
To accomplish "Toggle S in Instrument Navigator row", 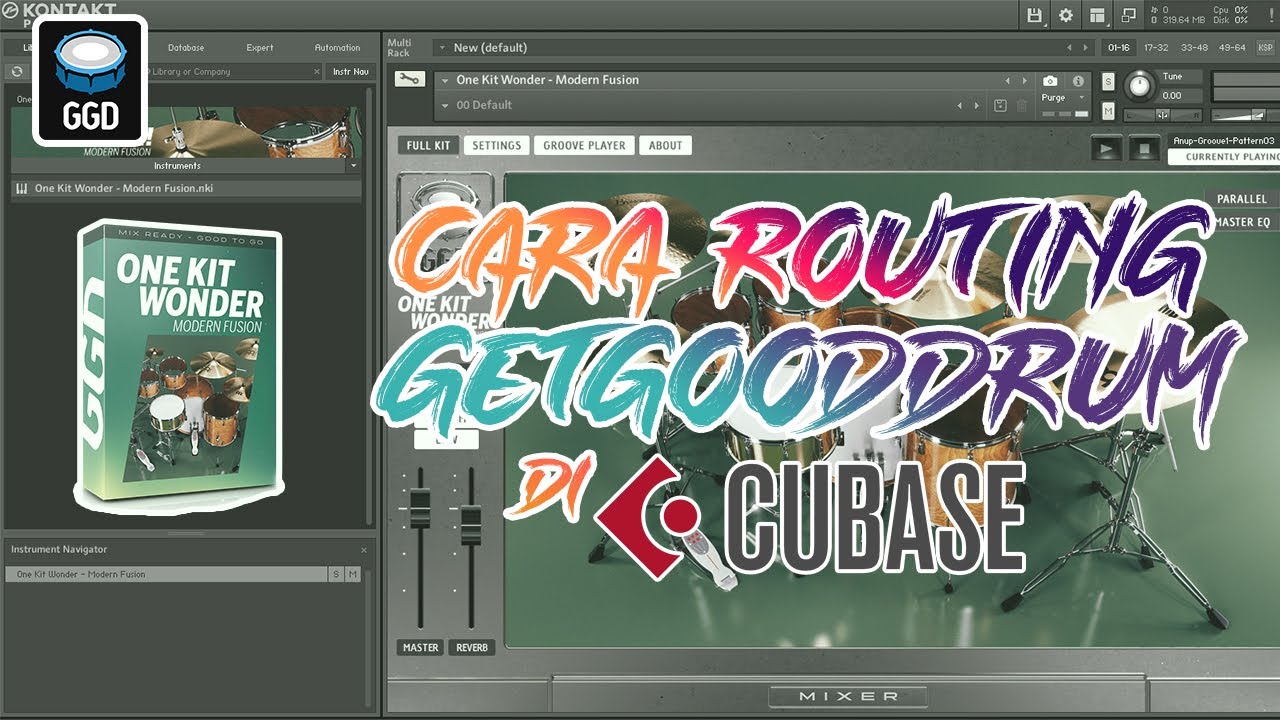I will pyautogui.click(x=336, y=574).
